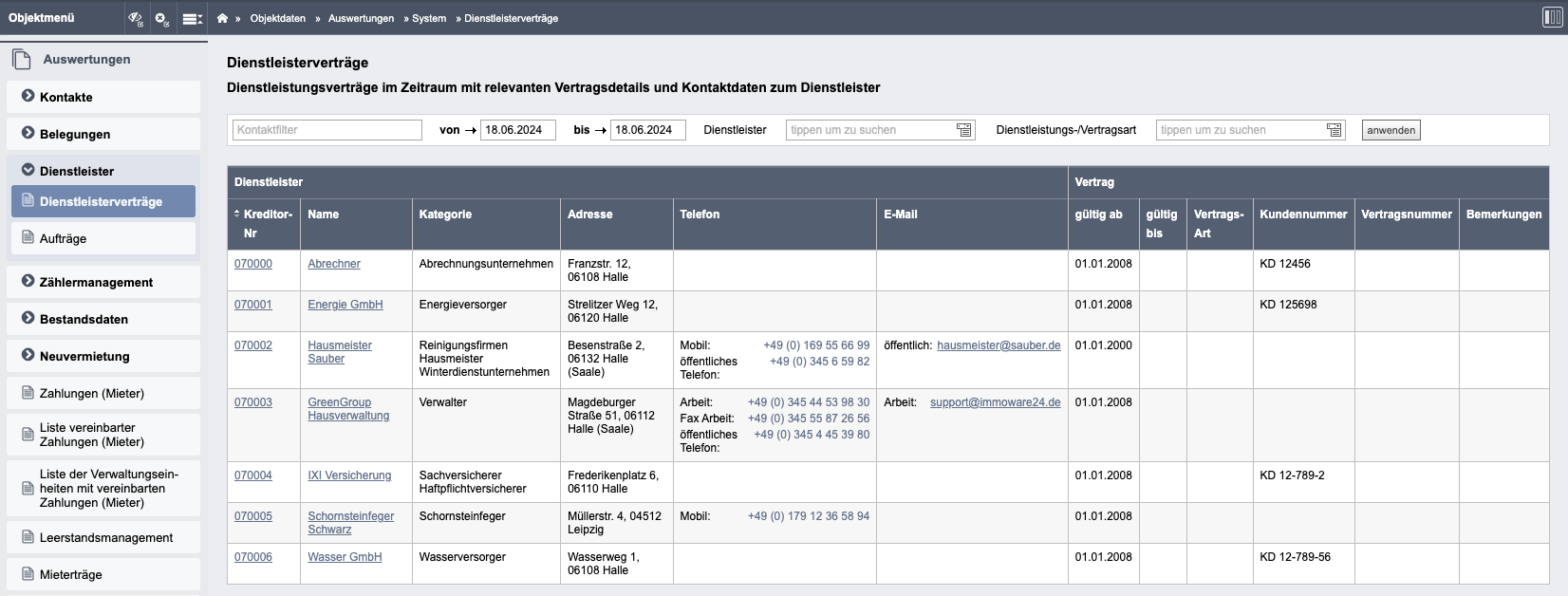Select customer number KD 12-789-56
Viewport: 1568px width, 596px height.
tap(1295, 557)
